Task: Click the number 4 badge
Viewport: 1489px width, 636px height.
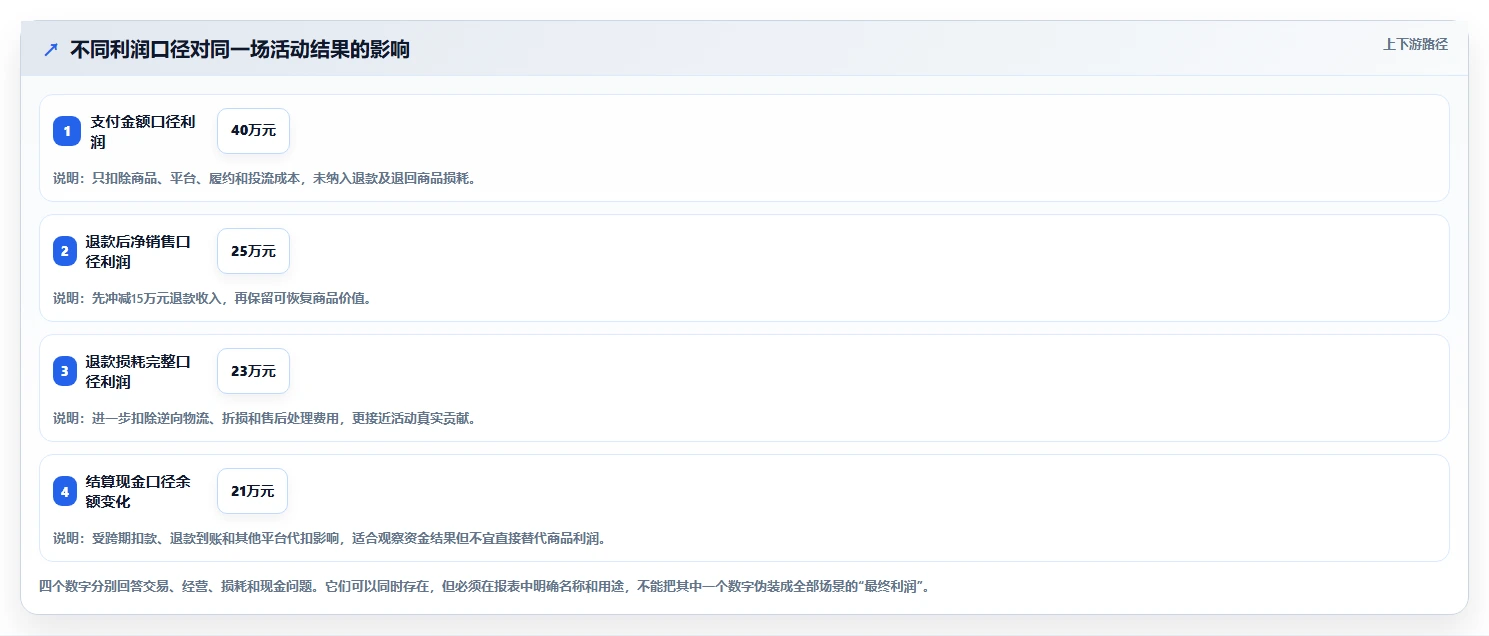Action: tap(65, 491)
